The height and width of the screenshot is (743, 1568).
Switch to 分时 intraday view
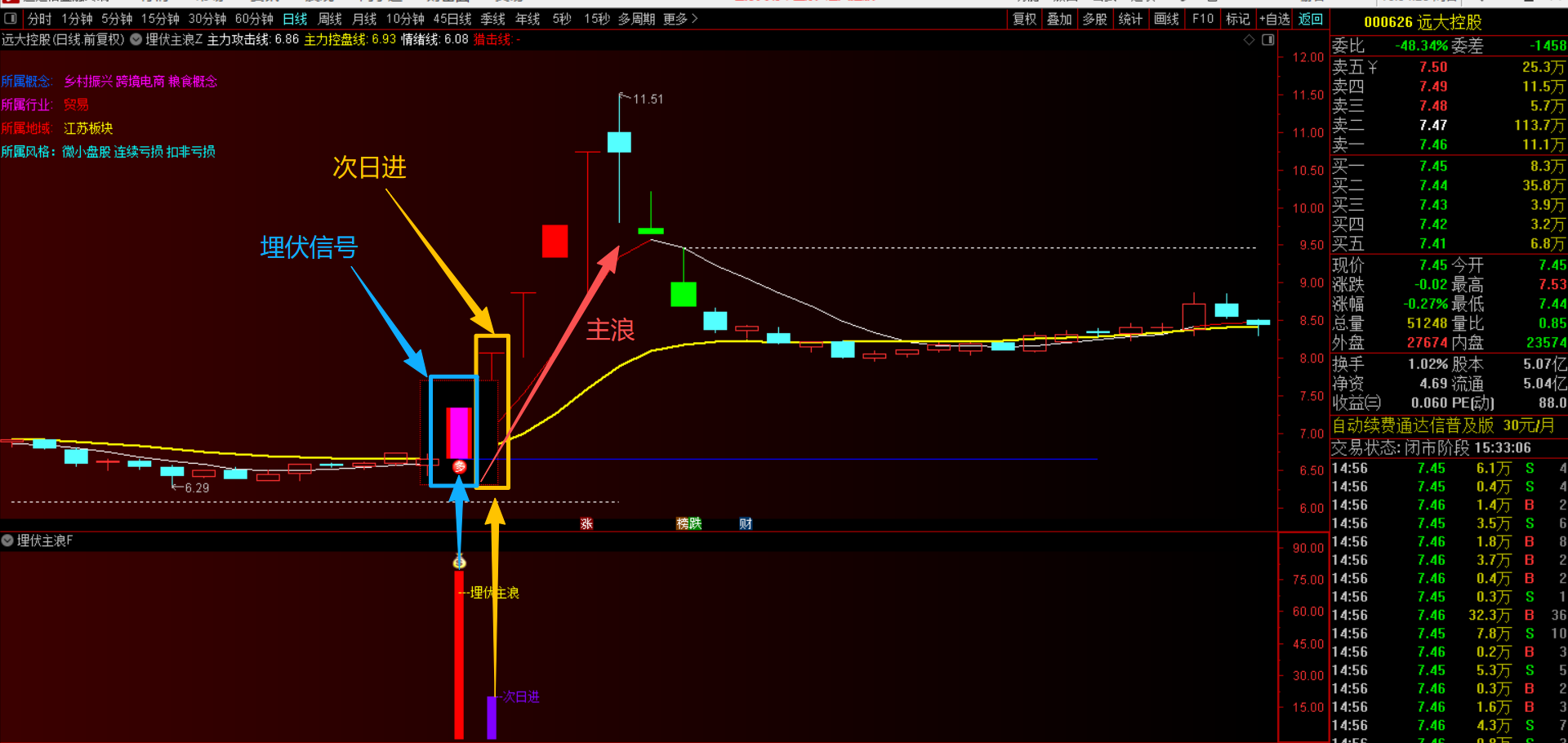click(x=39, y=19)
